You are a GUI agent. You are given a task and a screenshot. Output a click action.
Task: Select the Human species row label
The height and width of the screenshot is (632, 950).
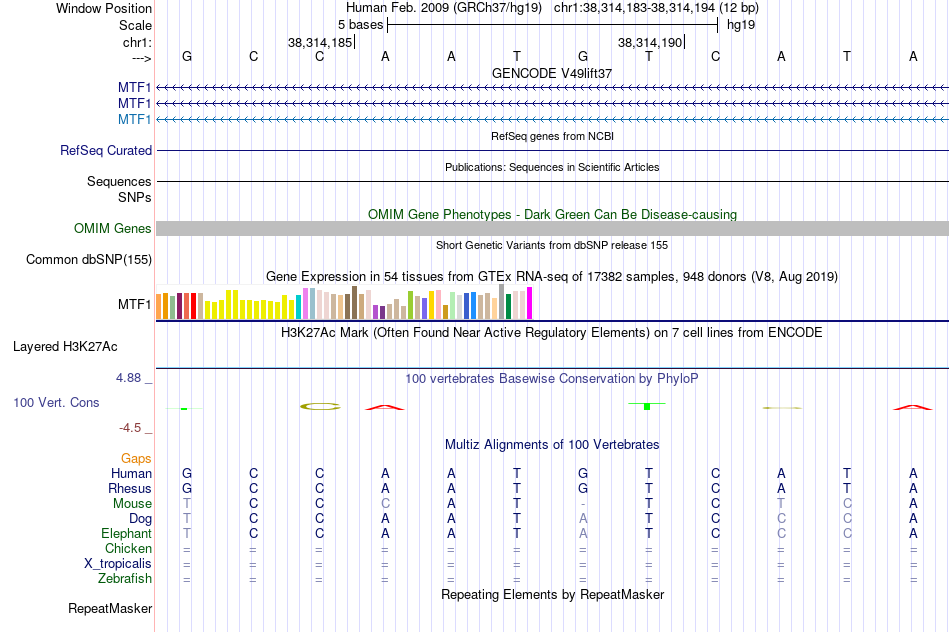click(131, 473)
